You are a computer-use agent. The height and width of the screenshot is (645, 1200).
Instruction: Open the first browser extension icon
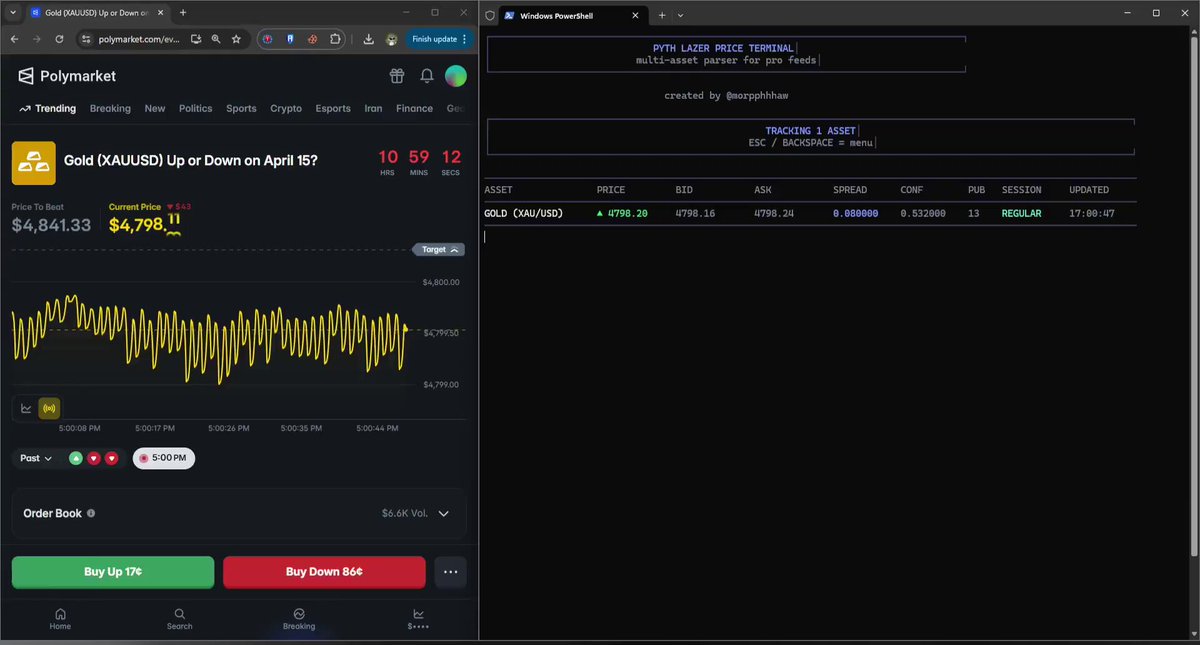tap(267, 39)
